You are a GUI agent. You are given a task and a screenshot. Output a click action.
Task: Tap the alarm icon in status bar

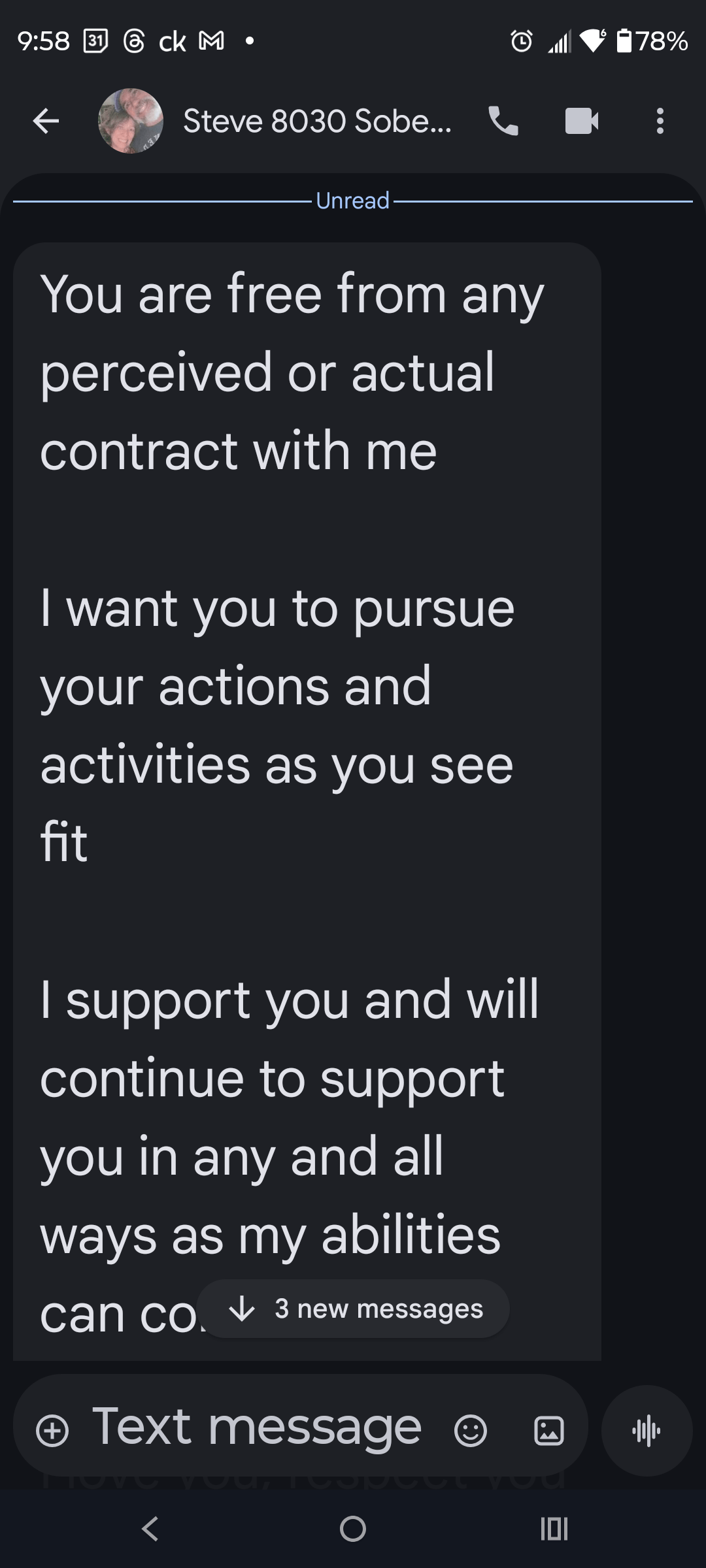pyautogui.click(x=521, y=41)
